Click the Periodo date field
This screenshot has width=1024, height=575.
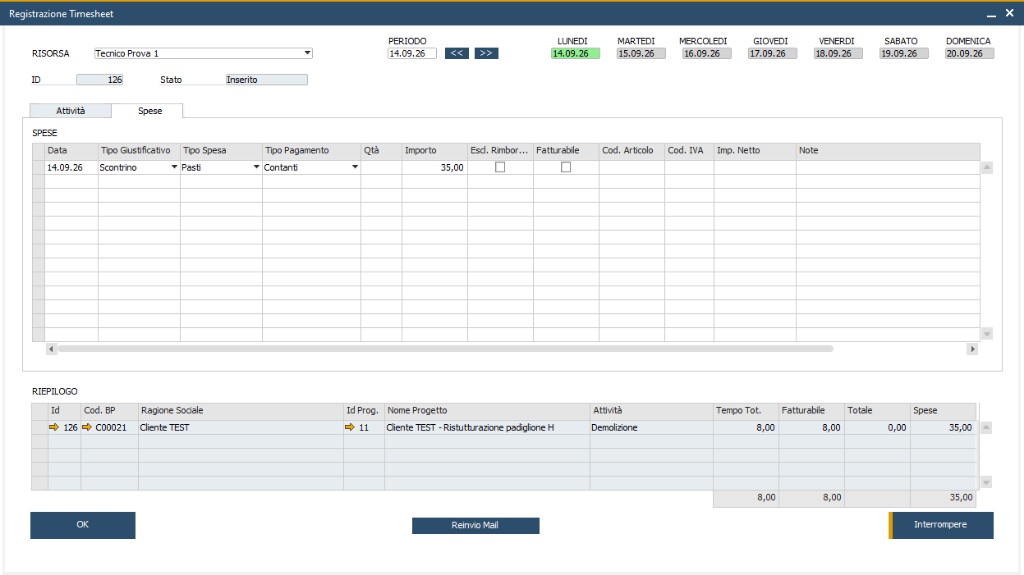411,54
